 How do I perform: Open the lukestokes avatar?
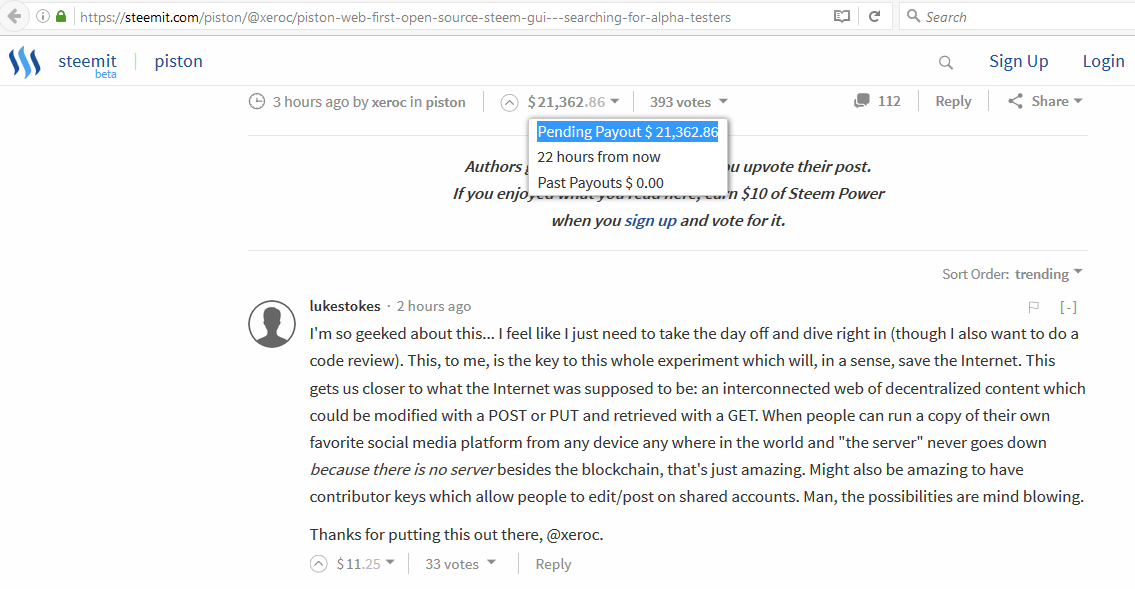point(272,324)
